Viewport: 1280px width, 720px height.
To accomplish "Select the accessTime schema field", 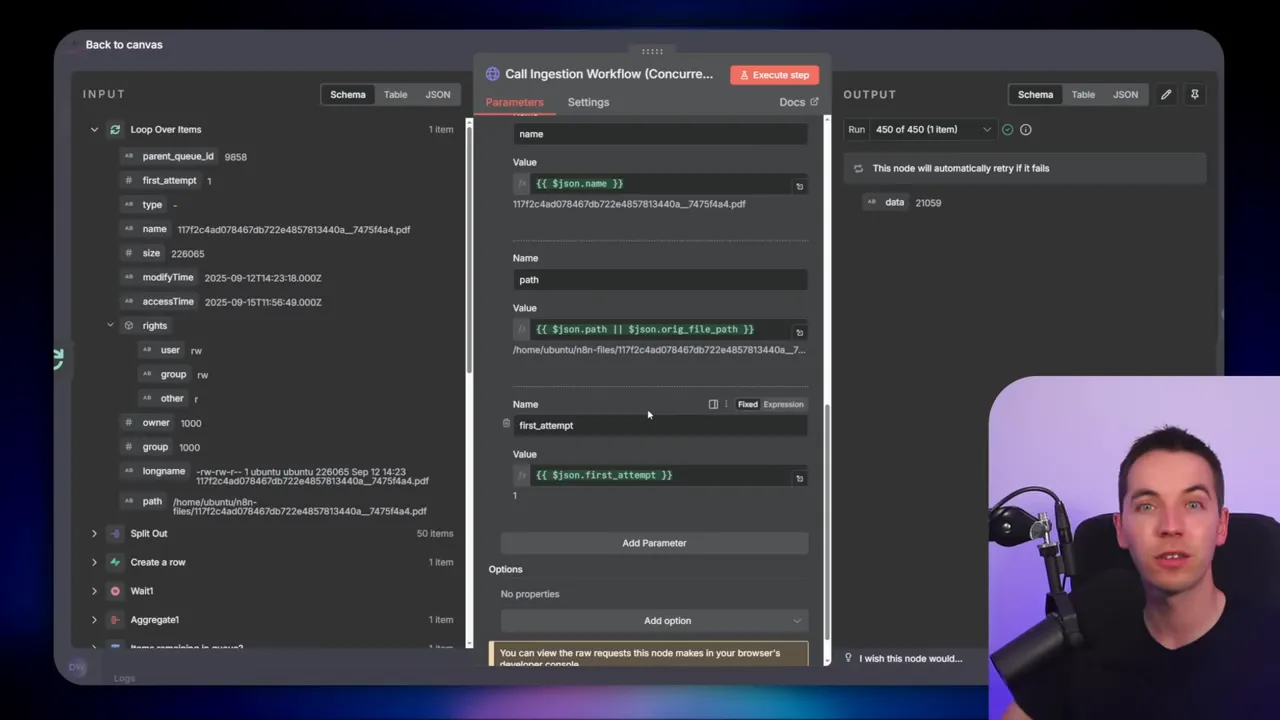I will click(168, 301).
